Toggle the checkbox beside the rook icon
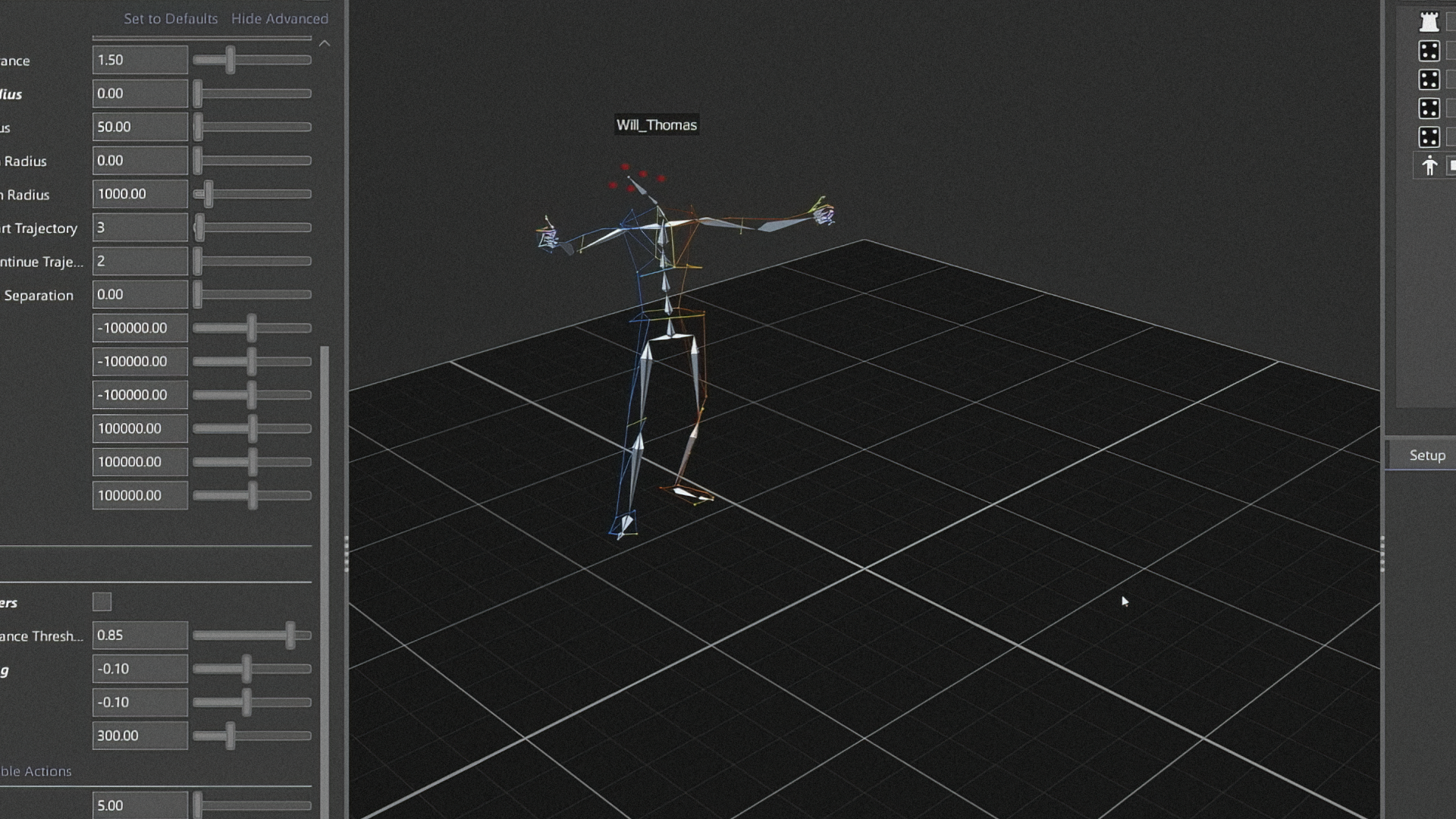Image resolution: width=1456 pixels, height=819 pixels. (x=1451, y=22)
